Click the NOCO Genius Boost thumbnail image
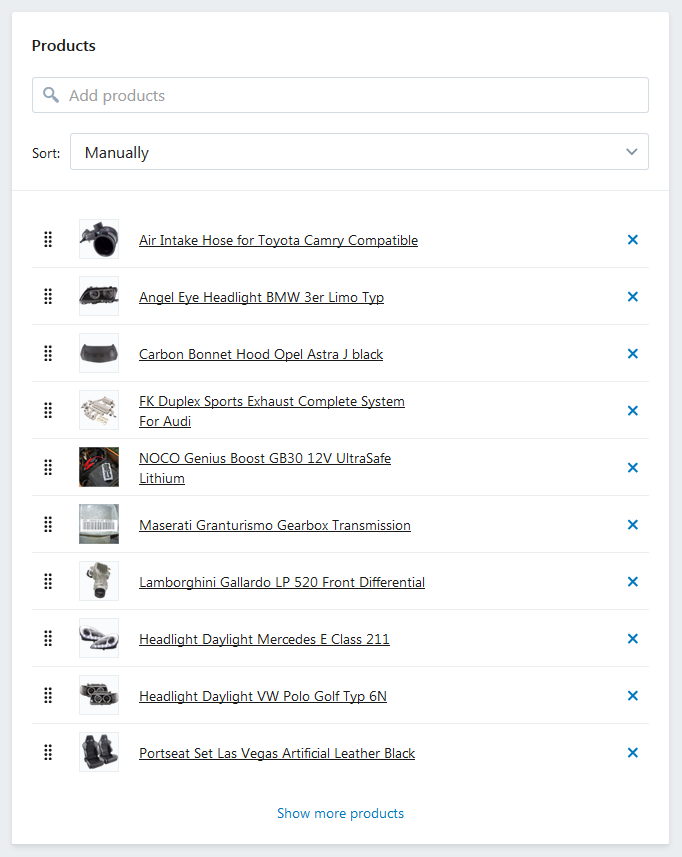The height and width of the screenshot is (857, 682). pos(99,467)
